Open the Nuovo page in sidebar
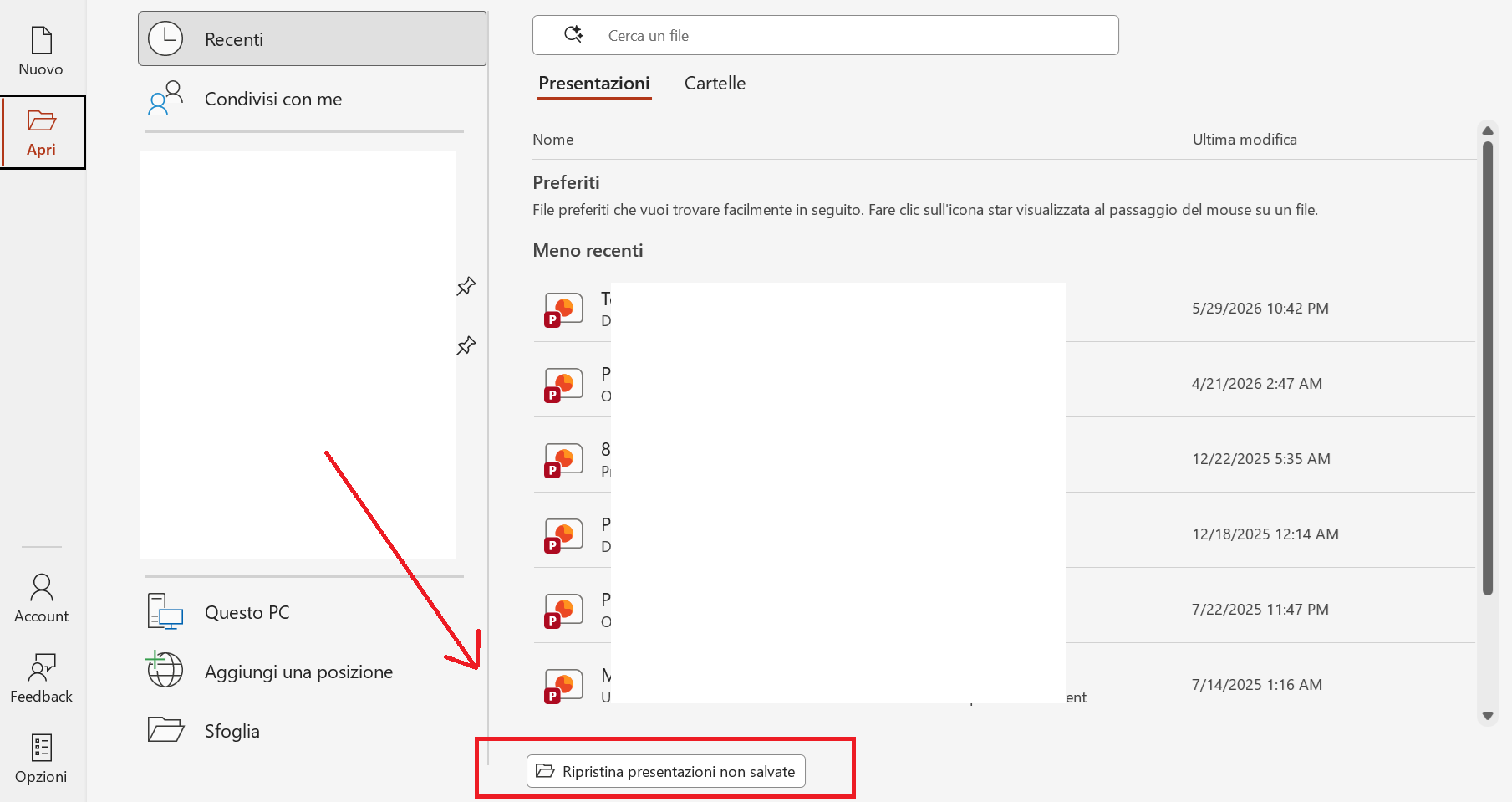 click(41, 51)
